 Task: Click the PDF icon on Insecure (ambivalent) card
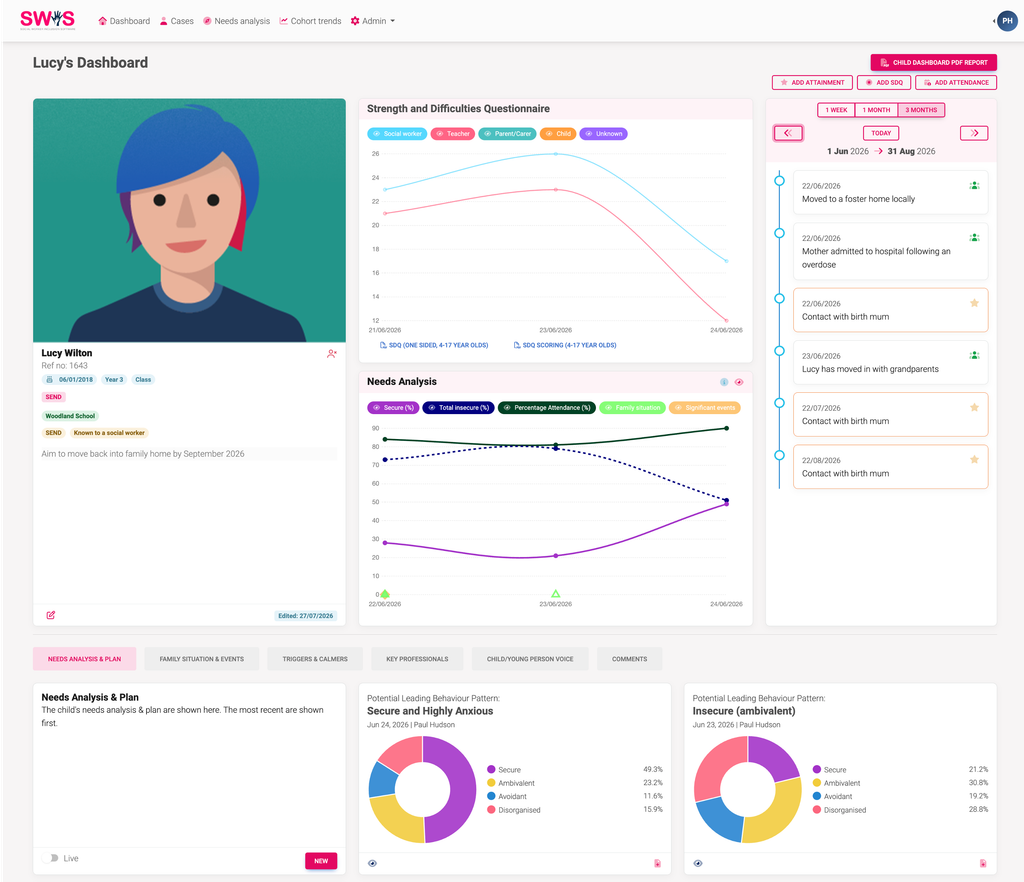pyautogui.click(x=983, y=863)
